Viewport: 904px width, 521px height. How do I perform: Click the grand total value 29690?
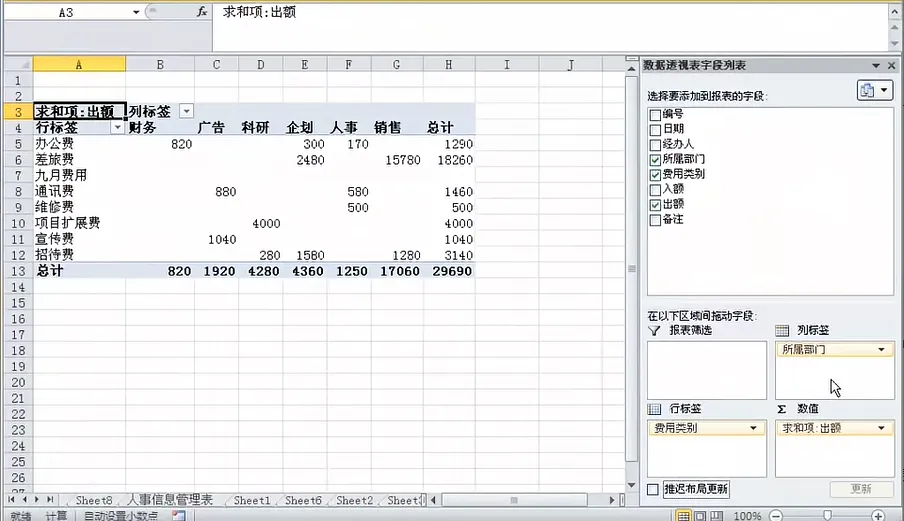[x=449, y=271]
